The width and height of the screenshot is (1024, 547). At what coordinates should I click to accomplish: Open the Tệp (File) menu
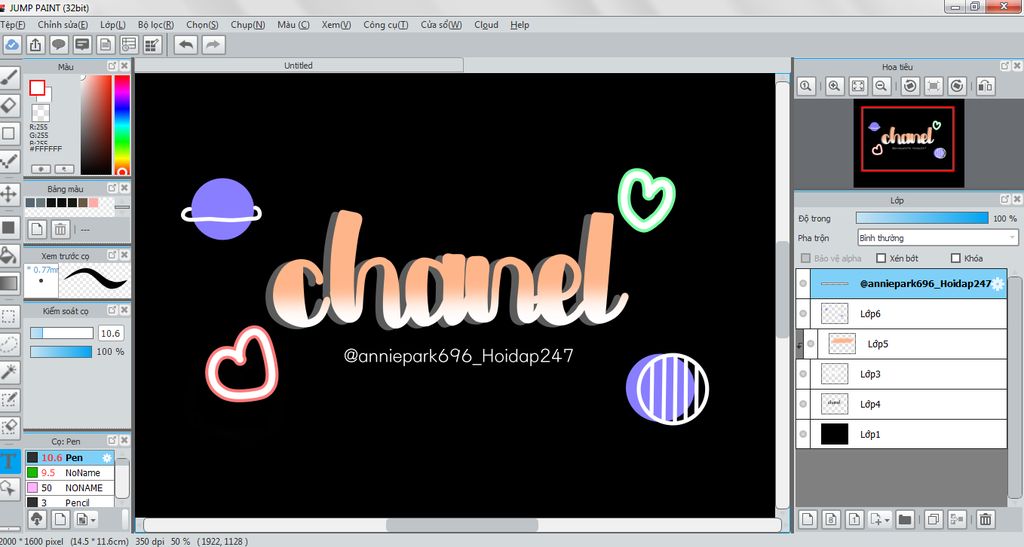(x=12, y=25)
